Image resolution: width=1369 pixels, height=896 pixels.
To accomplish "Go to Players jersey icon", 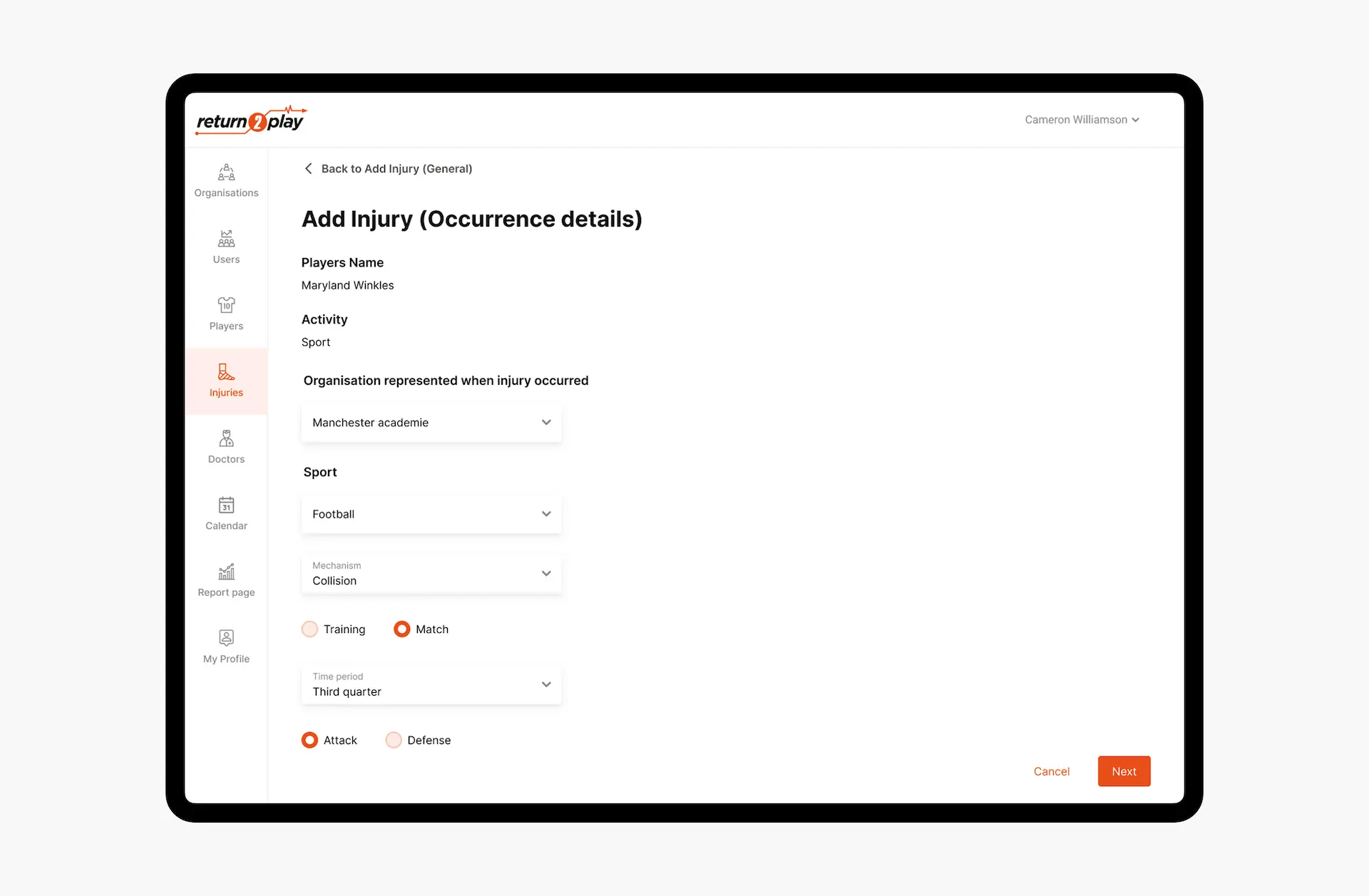I will coord(226,305).
